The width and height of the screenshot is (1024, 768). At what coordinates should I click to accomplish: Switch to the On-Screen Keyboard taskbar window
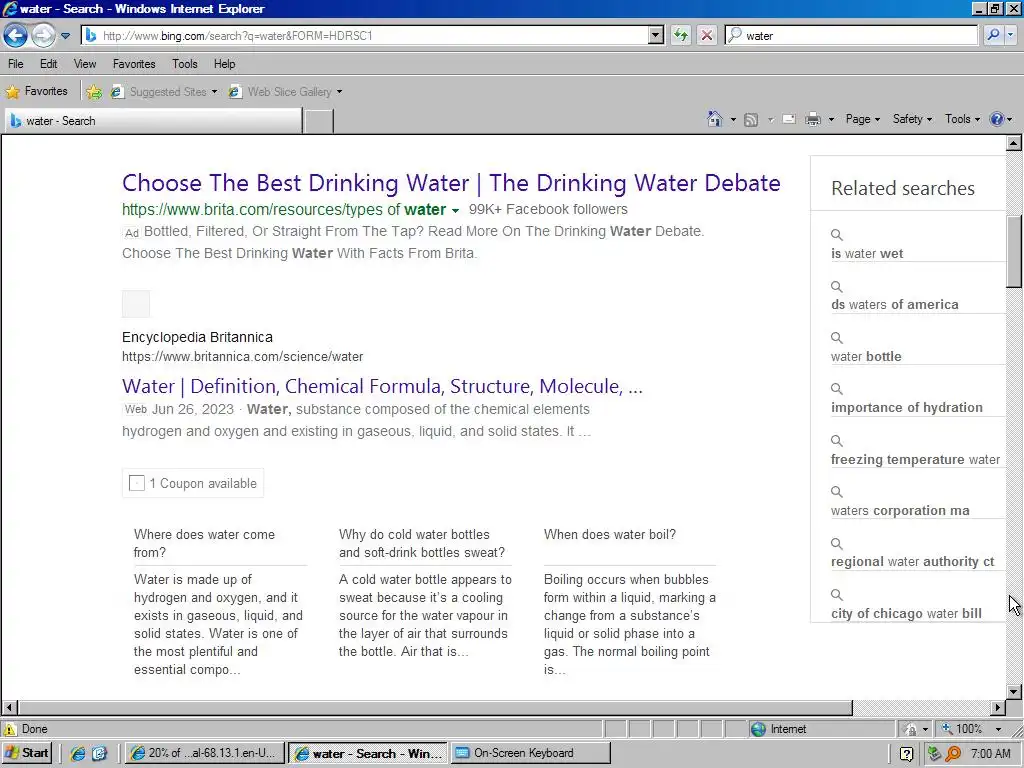coord(530,753)
